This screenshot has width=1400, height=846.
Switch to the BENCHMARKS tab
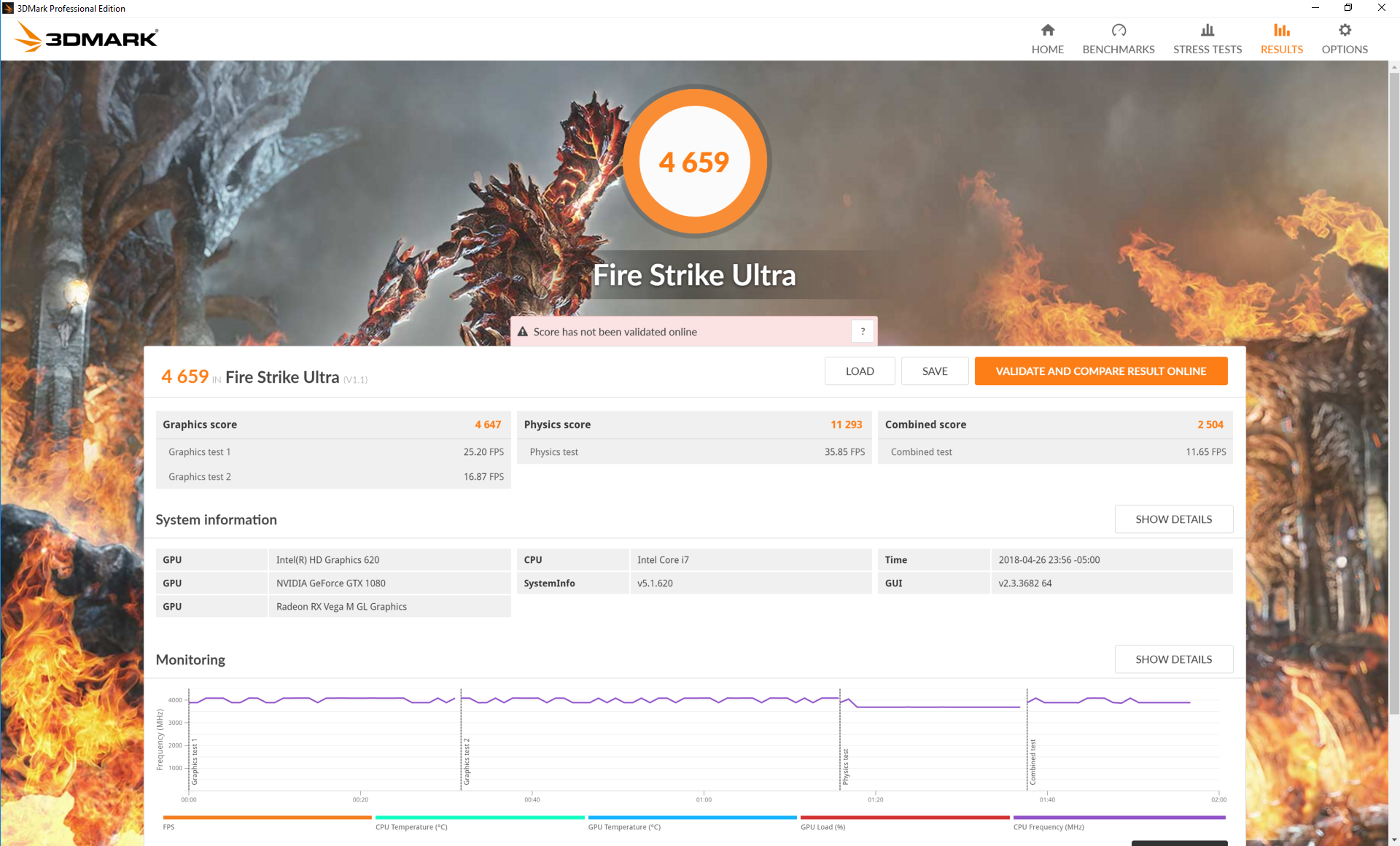point(1118,50)
